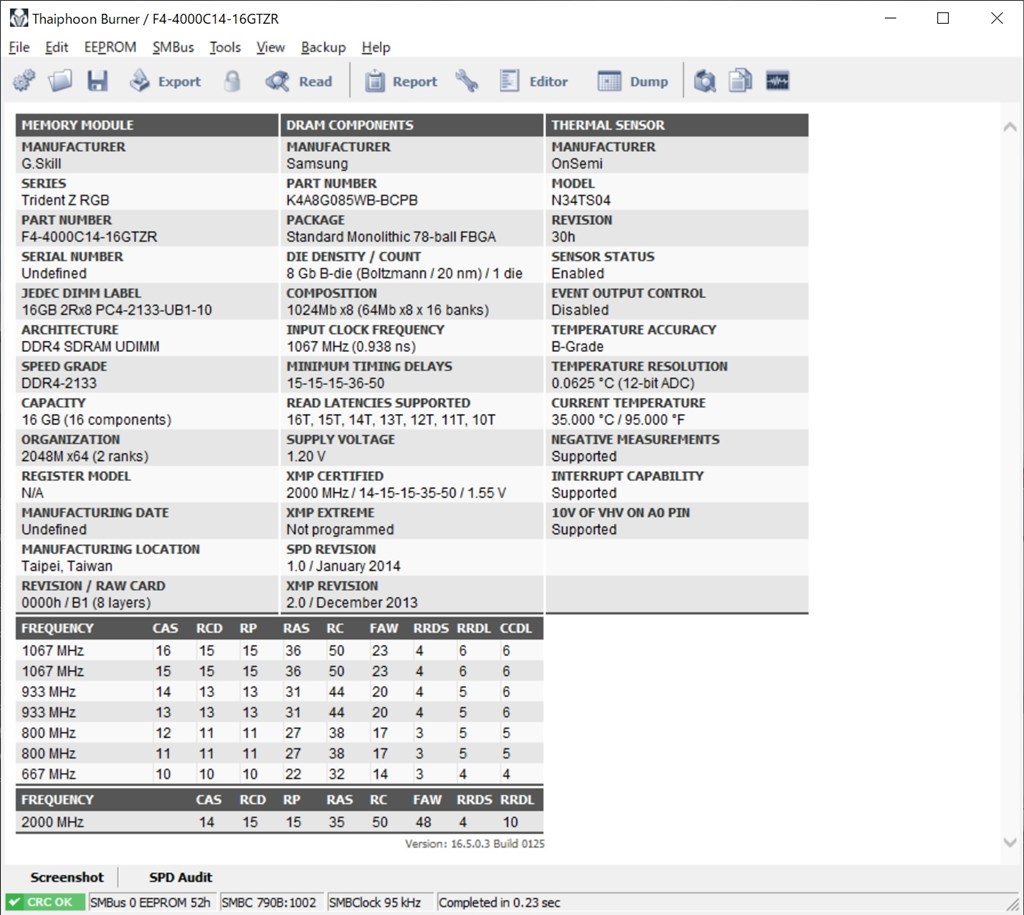Click XMP revision 2.0 / December 2013
This screenshot has height=915, width=1024.
(351, 602)
